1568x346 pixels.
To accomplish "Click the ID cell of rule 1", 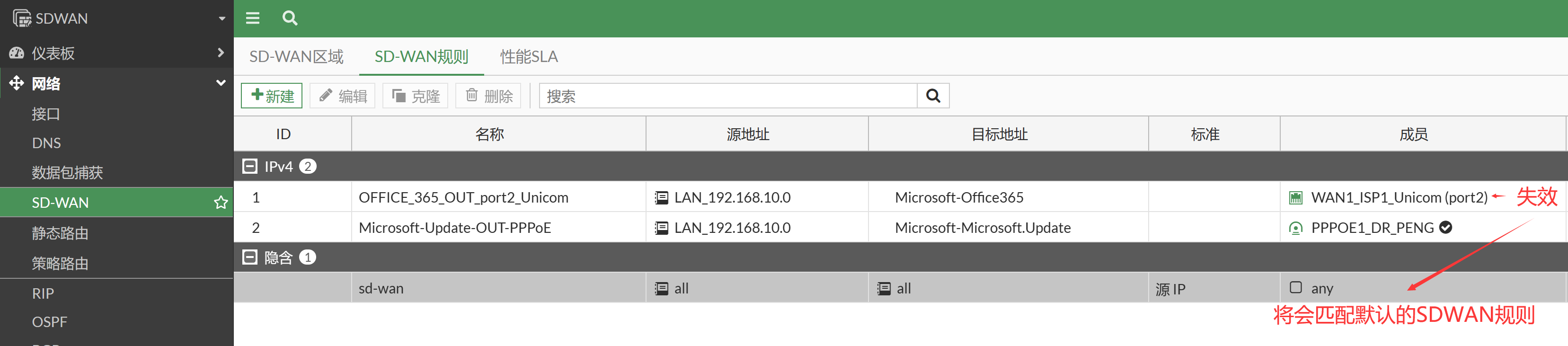I will point(293,197).
